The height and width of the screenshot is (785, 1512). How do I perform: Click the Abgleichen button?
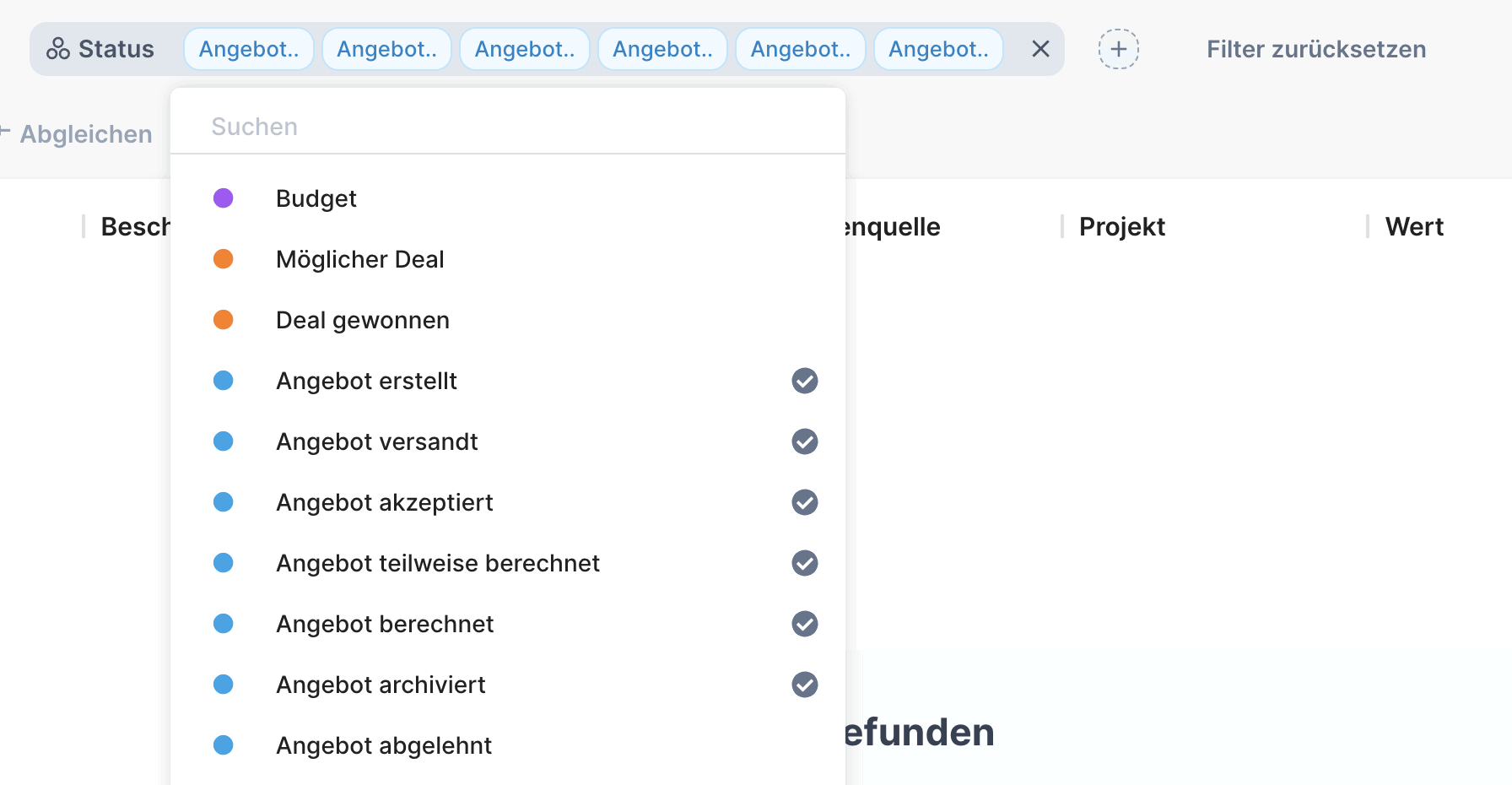click(x=85, y=134)
